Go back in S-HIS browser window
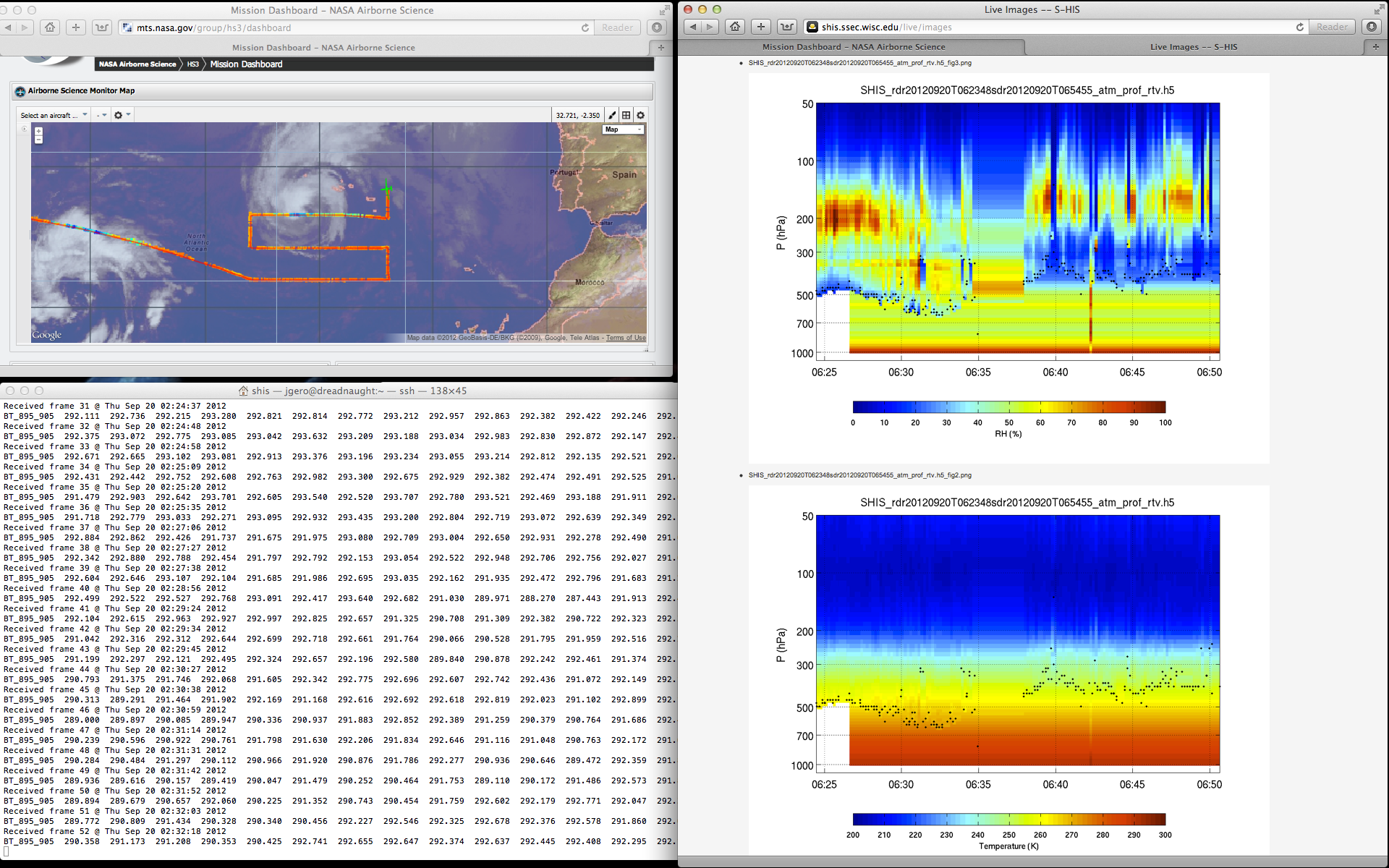 pyautogui.click(x=693, y=27)
